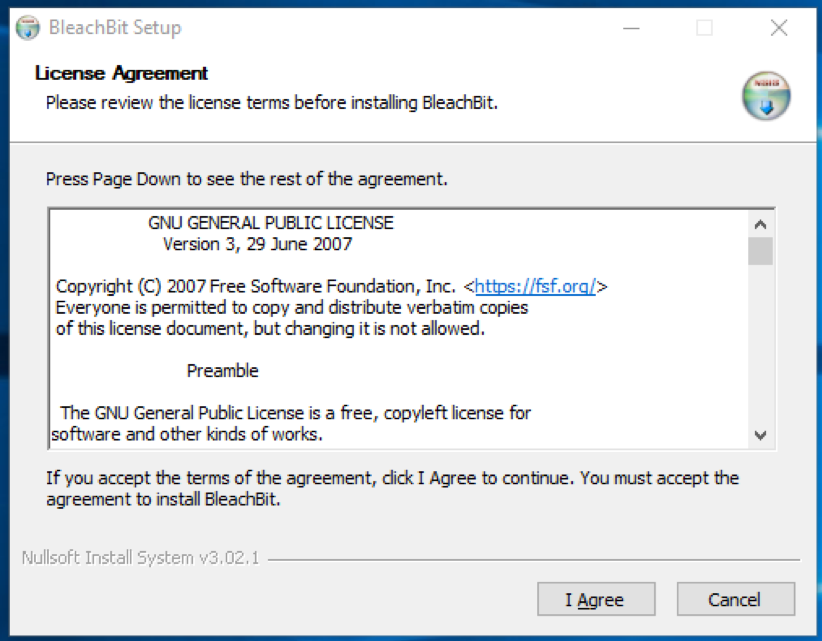The height and width of the screenshot is (641, 822).
Task: Click the GNU GENERAL PUBLIC LICENSE title line
Action: [x=270, y=222]
